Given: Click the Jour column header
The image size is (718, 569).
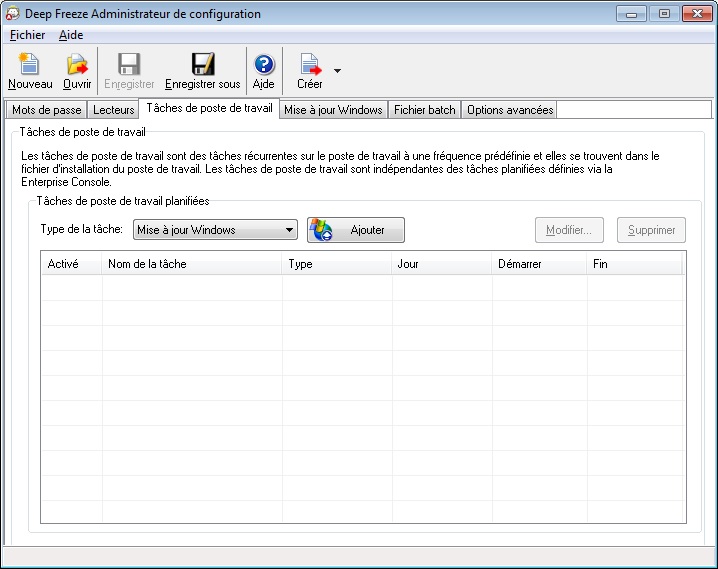Looking at the screenshot, I should pyautogui.click(x=442, y=264).
